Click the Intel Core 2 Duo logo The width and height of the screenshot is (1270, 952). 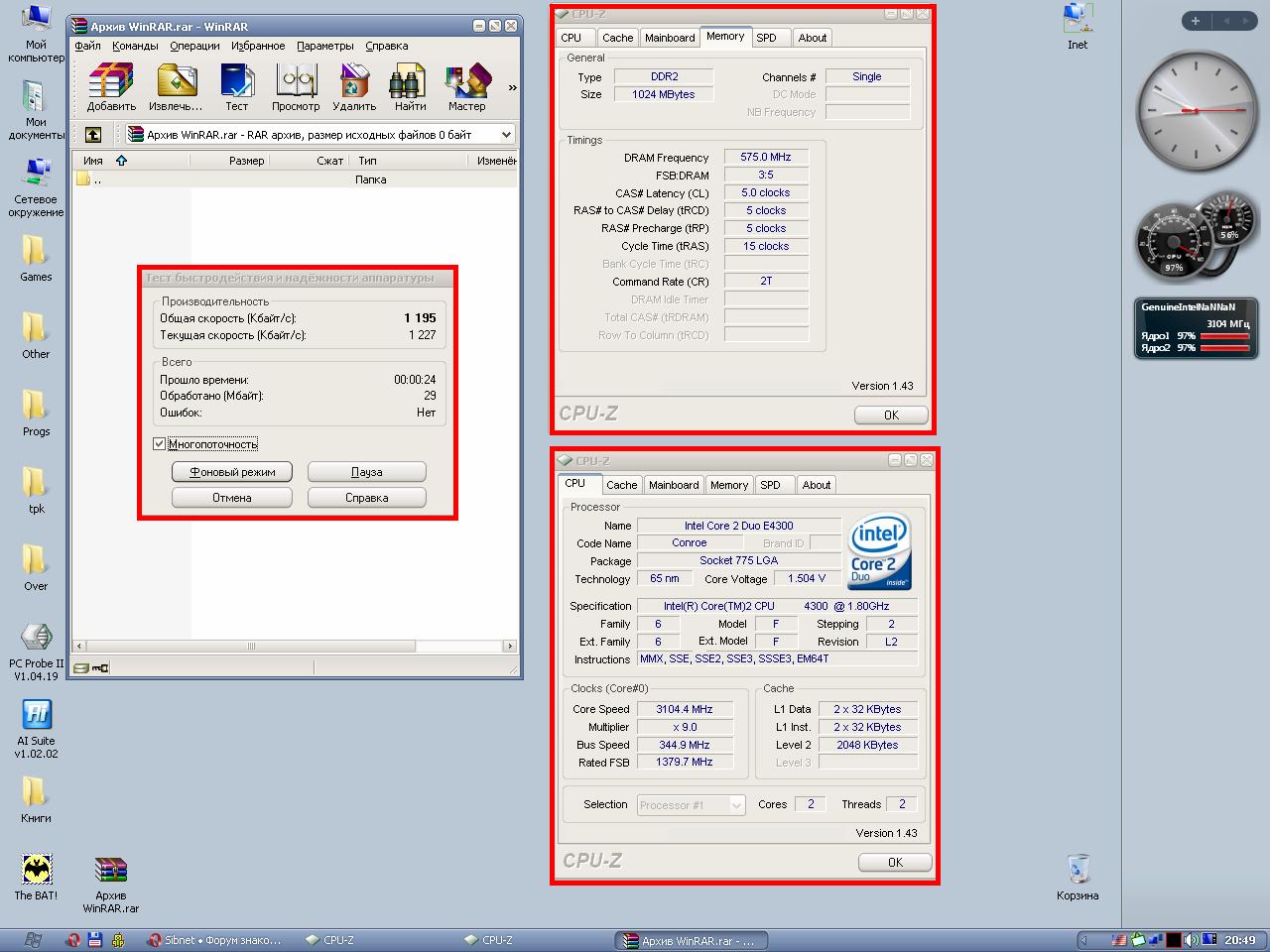point(880,551)
